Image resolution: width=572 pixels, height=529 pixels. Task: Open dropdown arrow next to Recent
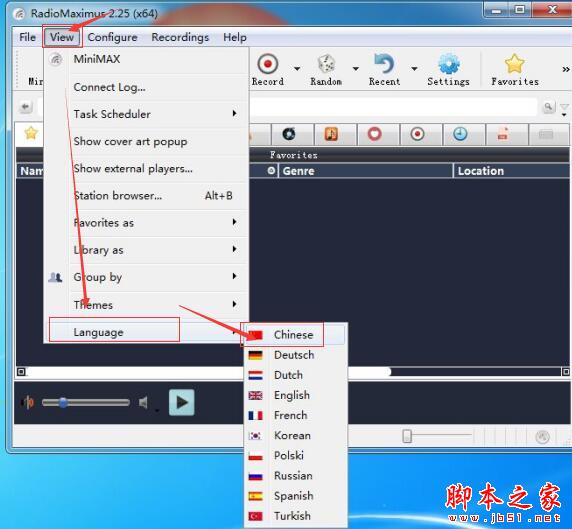(x=414, y=69)
